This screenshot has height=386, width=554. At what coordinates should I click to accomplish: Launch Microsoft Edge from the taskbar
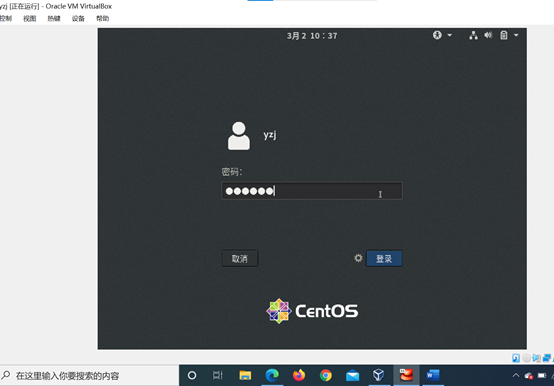pyautogui.click(x=272, y=375)
